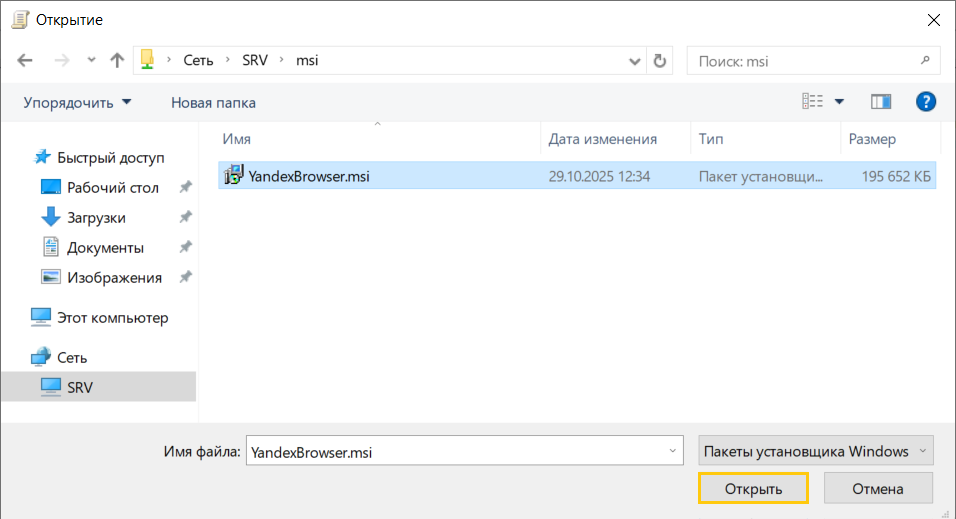Viewport: 956px width, 519px height.
Task: Expand chevron after SRV in address bar
Action: 282,60
